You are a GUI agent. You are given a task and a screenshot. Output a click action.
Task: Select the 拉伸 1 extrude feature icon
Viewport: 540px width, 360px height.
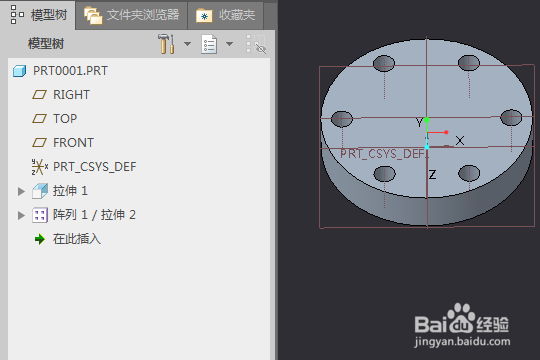coord(40,191)
